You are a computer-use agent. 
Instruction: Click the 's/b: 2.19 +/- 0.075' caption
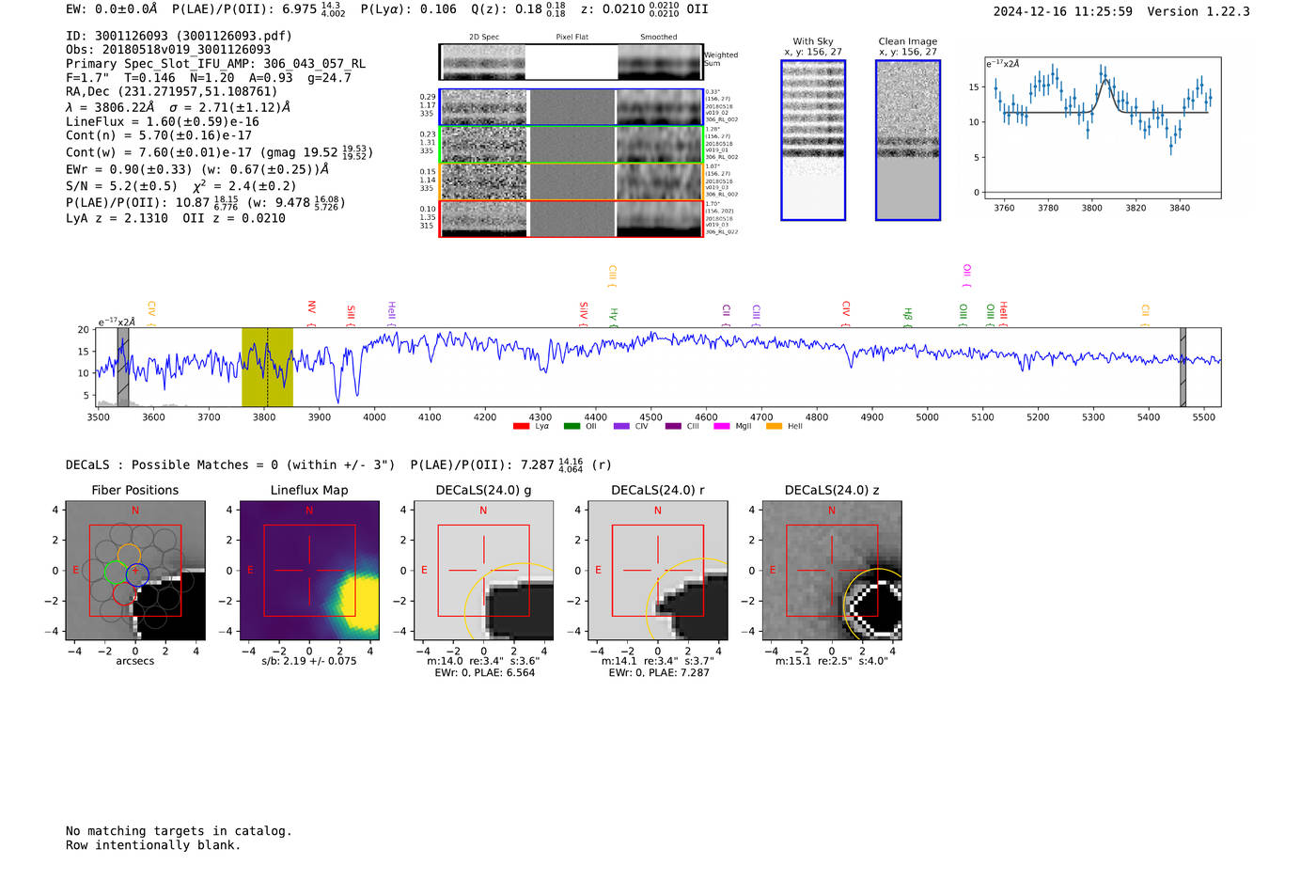coord(309,661)
